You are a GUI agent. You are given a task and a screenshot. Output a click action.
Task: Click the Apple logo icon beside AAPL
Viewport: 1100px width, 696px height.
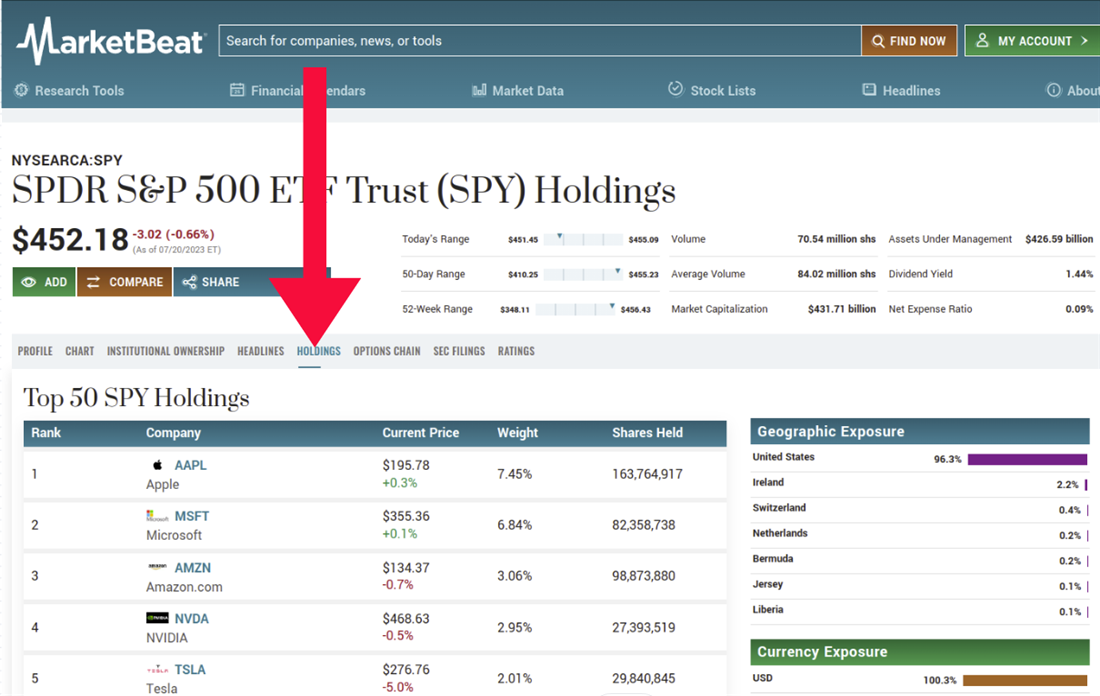(157, 465)
